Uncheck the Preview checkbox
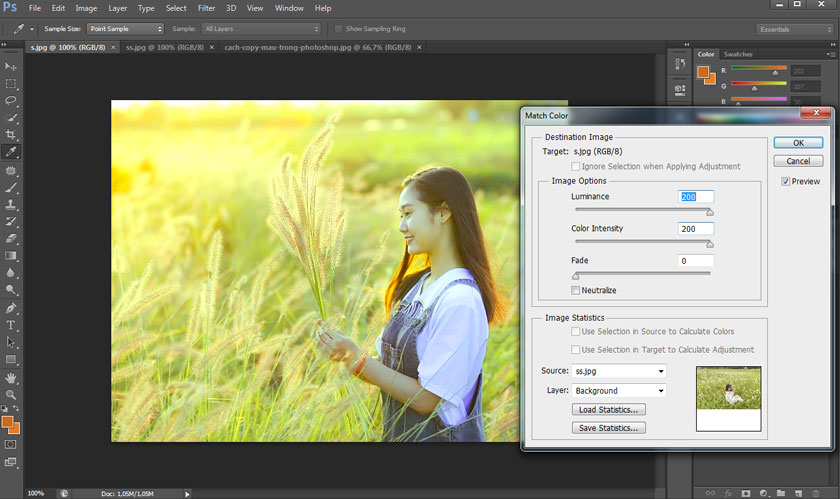 coord(786,181)
